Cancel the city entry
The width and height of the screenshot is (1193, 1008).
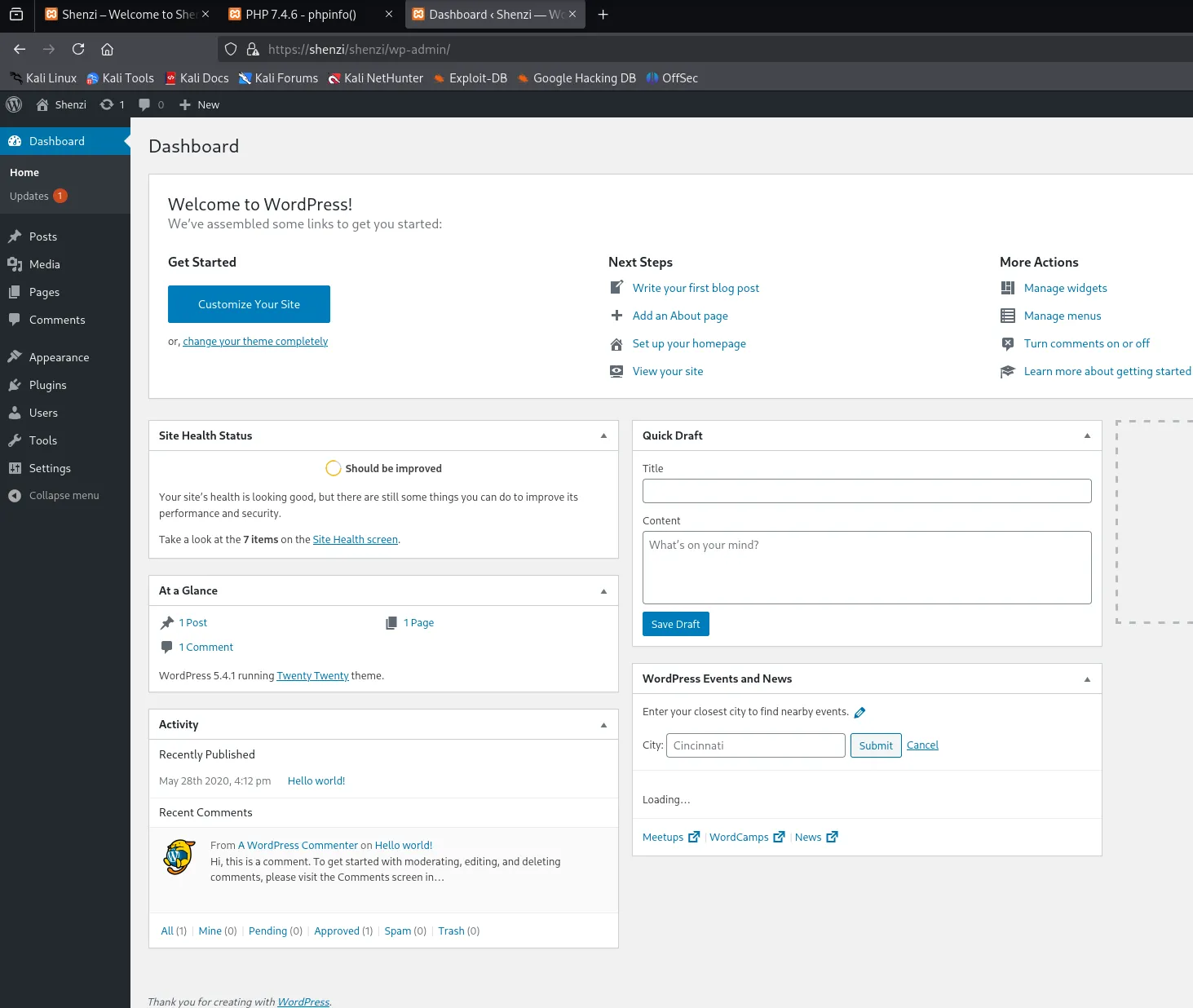pos(922,745)
